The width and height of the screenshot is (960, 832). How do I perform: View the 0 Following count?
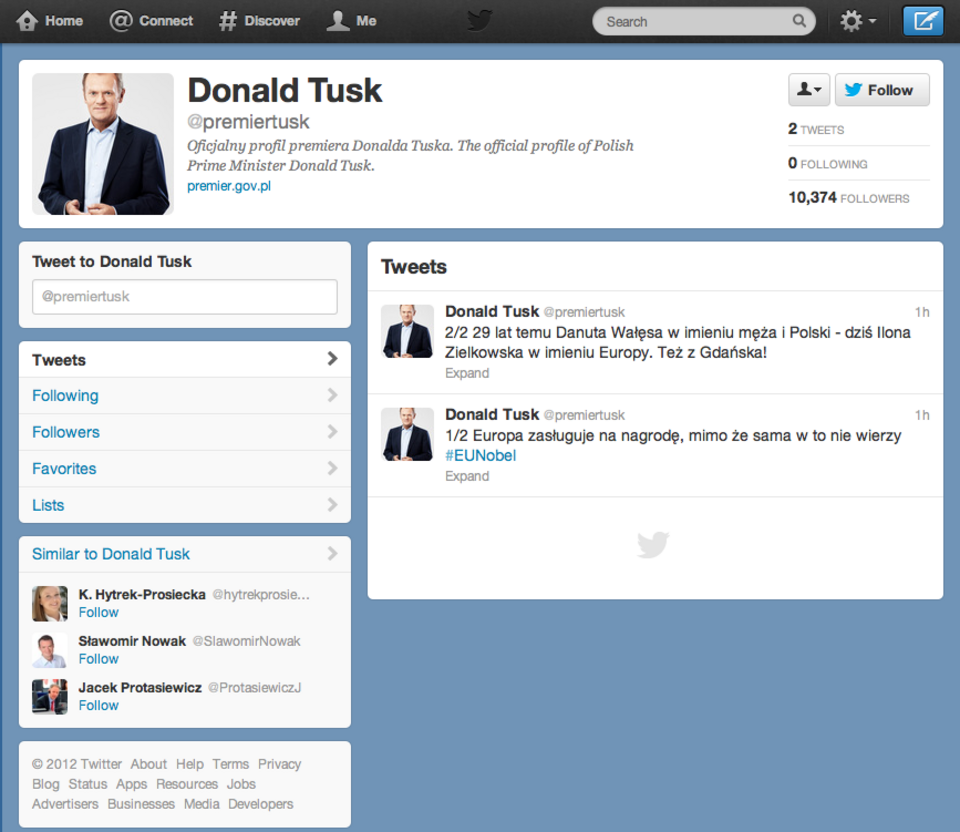click(828, 163)
